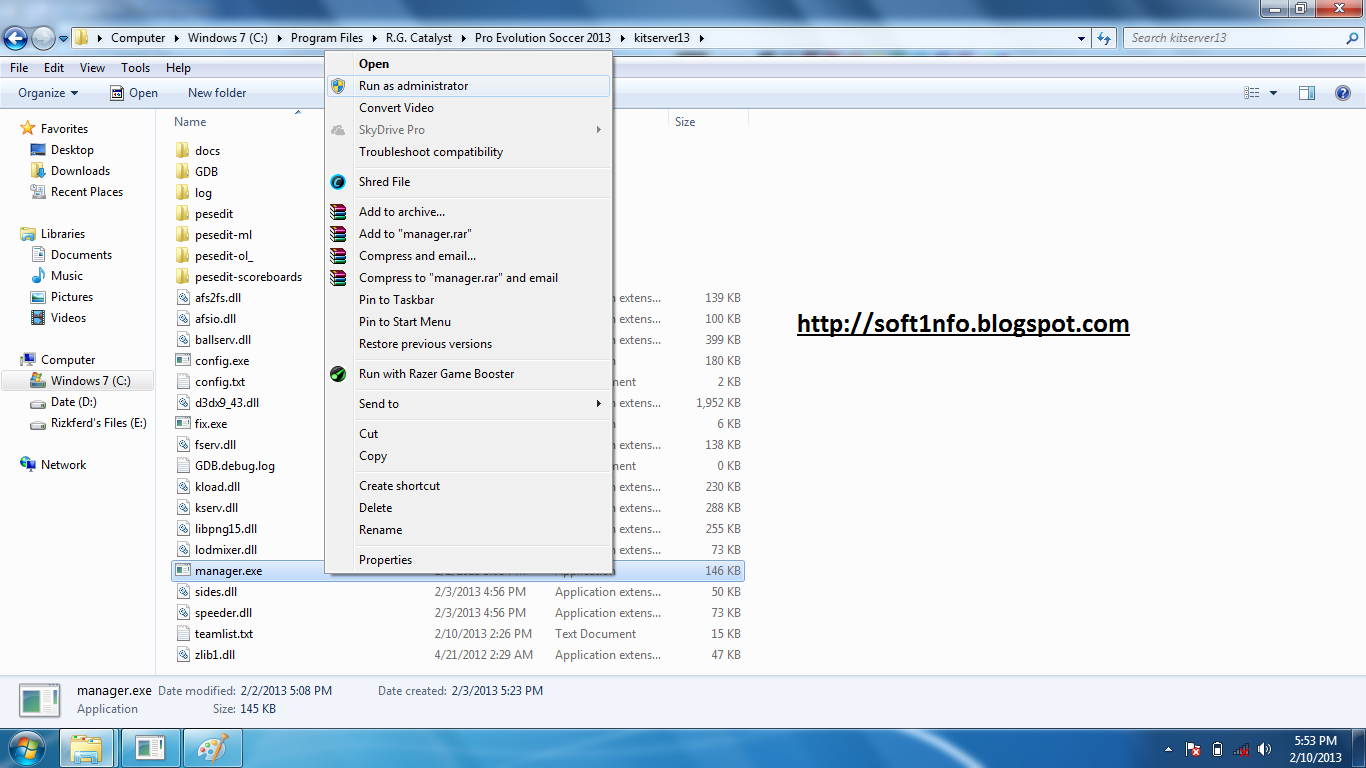Expand the breadcrumb arrow after kitserver13

click(x=701, y=38)
